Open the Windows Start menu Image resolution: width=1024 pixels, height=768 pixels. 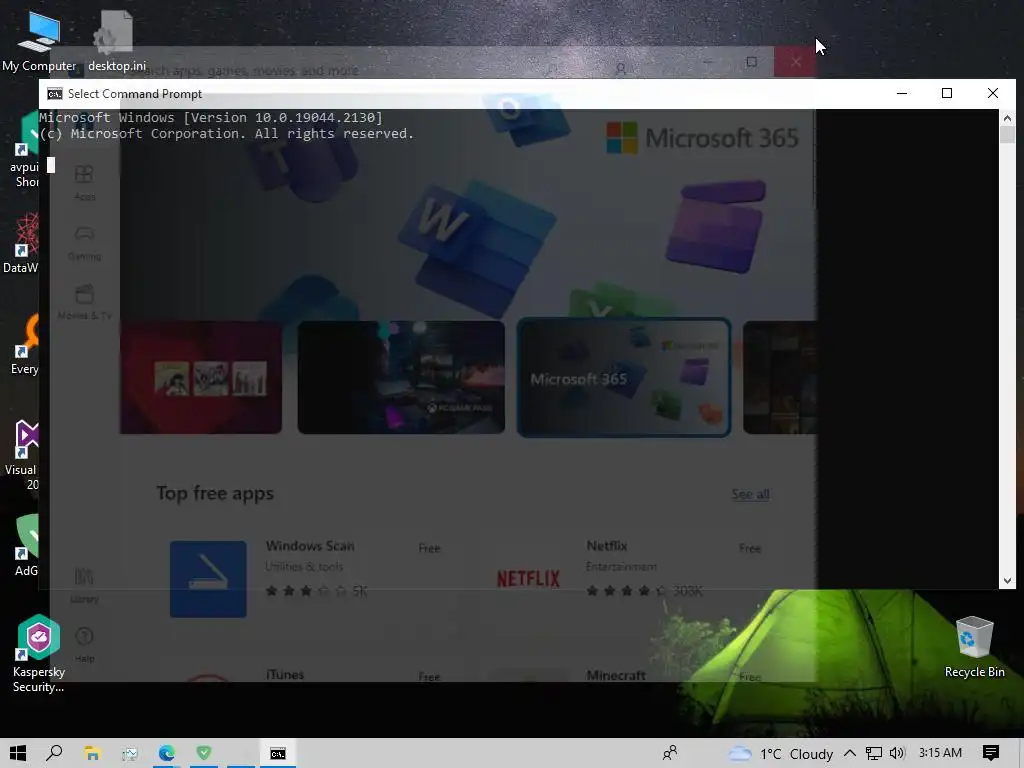pos(18,753)
